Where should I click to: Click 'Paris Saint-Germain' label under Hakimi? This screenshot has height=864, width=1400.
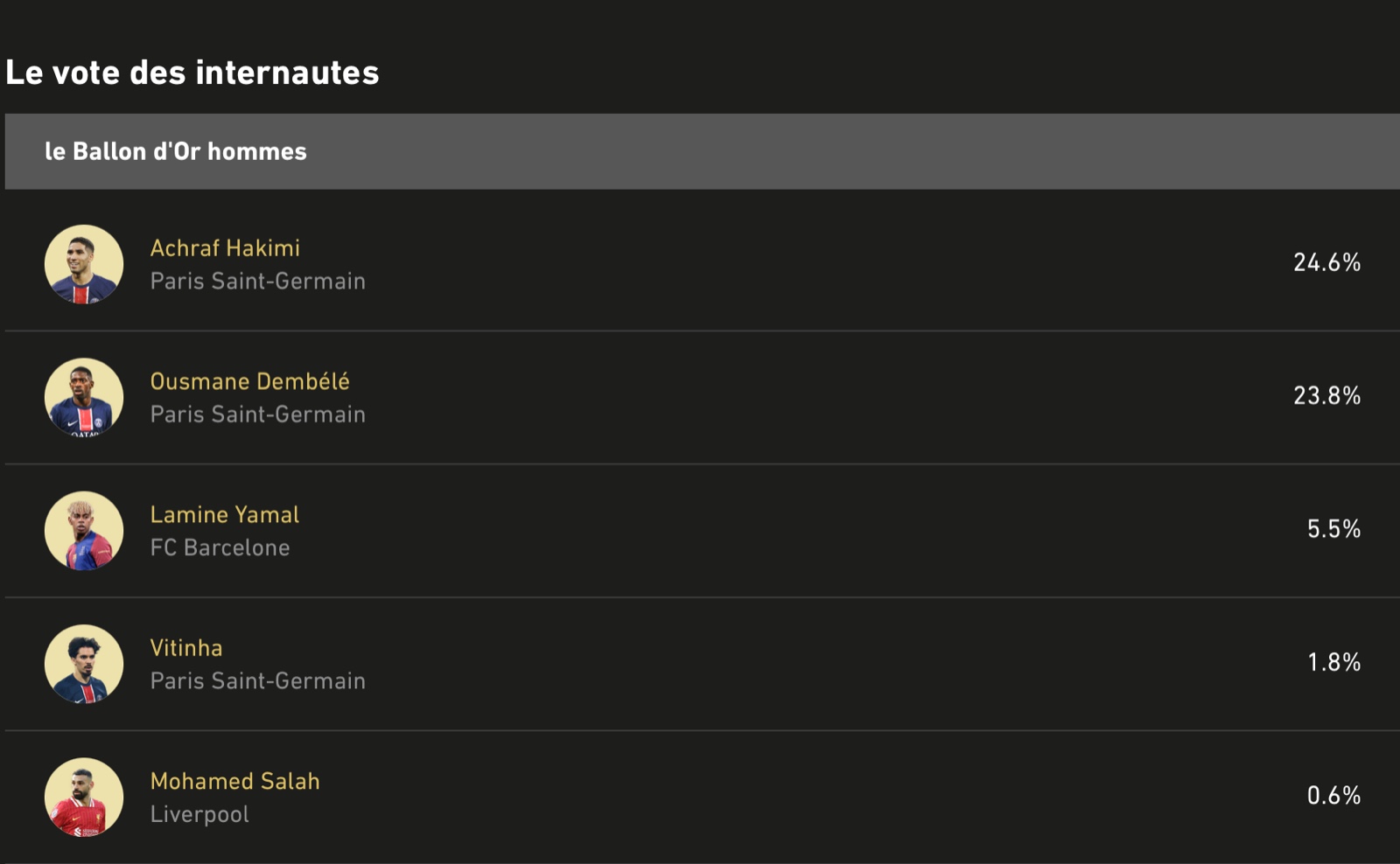tap(257, 281)
